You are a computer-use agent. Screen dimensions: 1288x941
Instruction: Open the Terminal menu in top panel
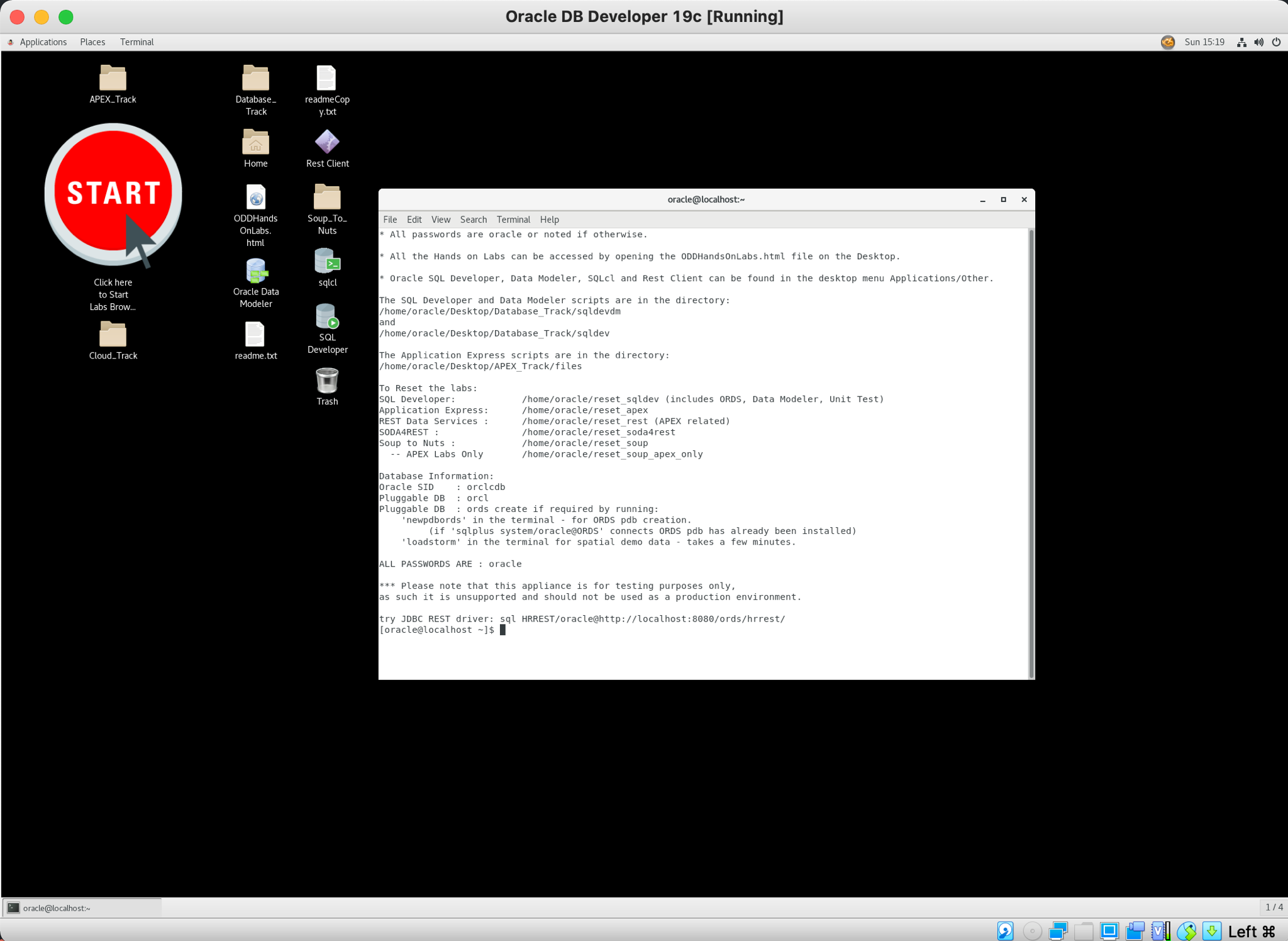coord(136,42)
